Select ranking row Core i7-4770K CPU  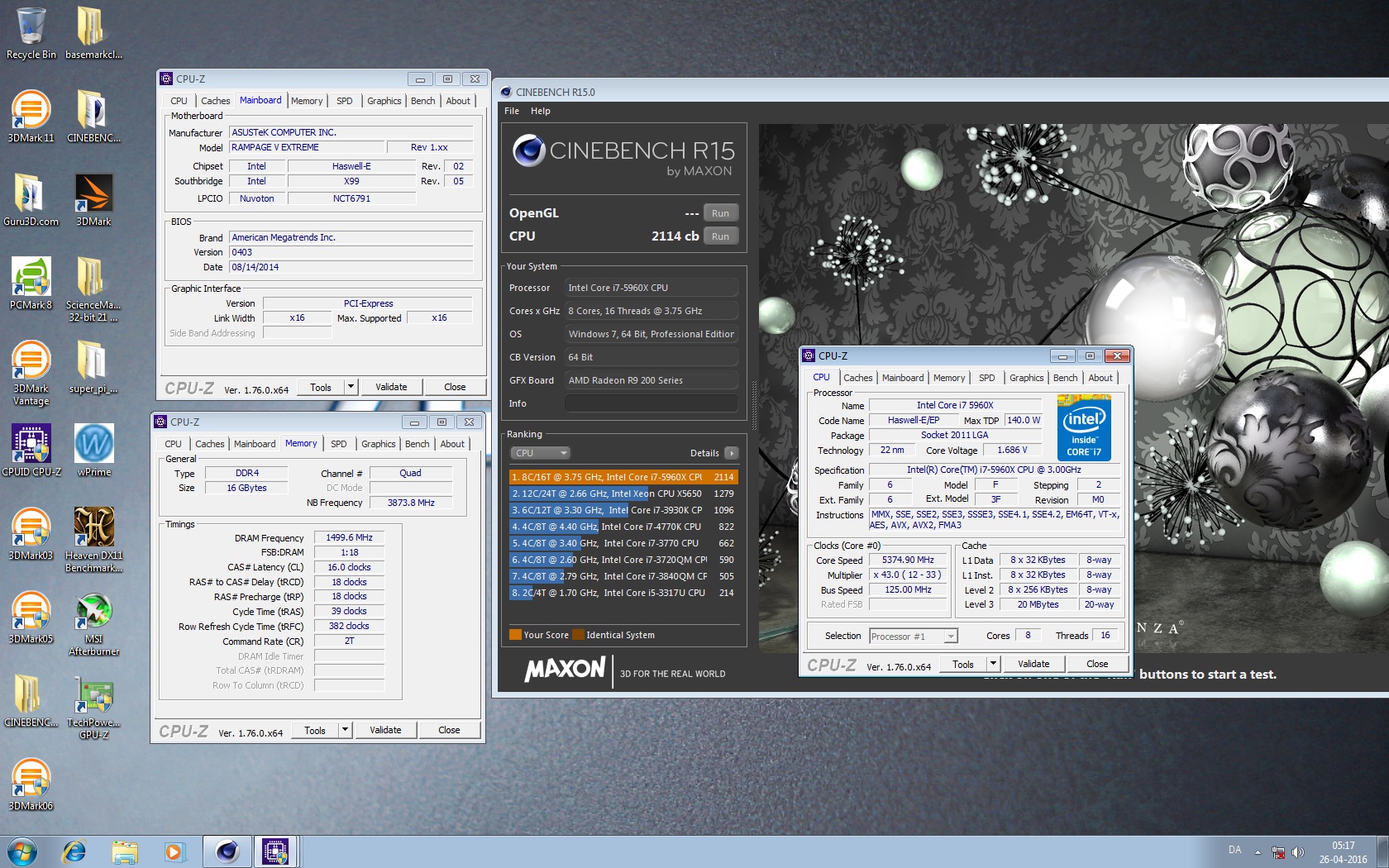(x=623, y=527)
